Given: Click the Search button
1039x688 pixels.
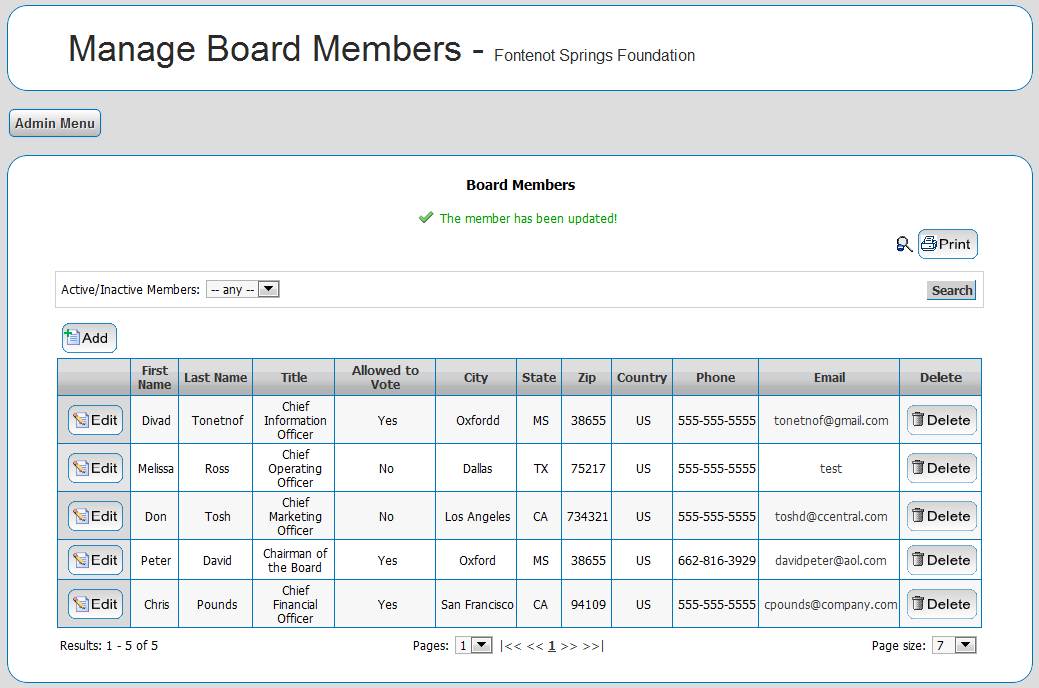Looking at the screenshot, I should coord(951,290).
